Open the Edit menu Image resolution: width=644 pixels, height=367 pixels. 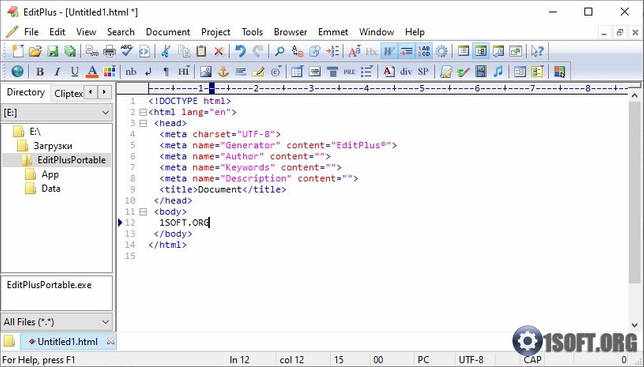click(57, 32)
